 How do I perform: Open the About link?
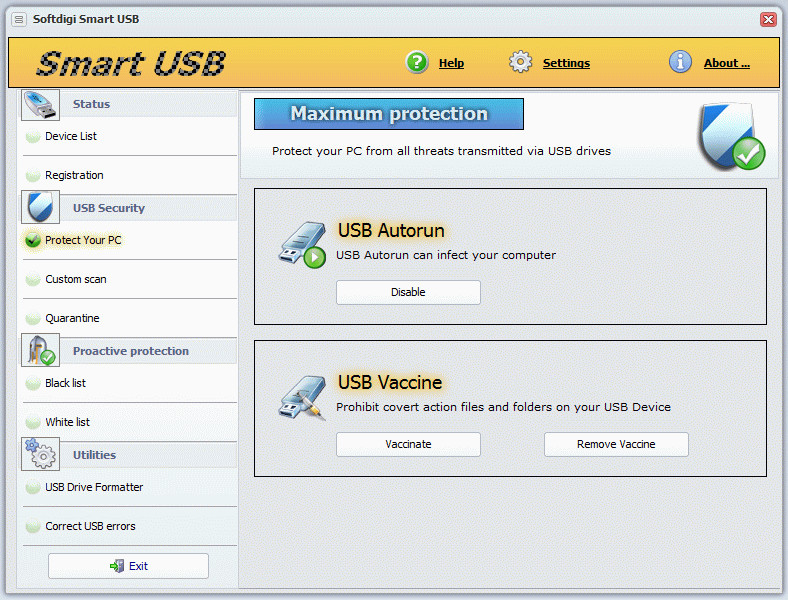[x=727, y=63]
